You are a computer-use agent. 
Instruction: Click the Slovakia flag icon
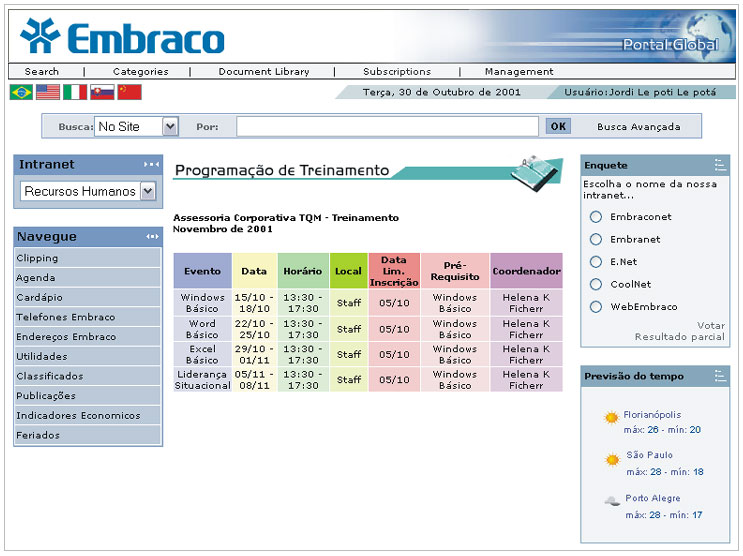(x=102, y=92)
